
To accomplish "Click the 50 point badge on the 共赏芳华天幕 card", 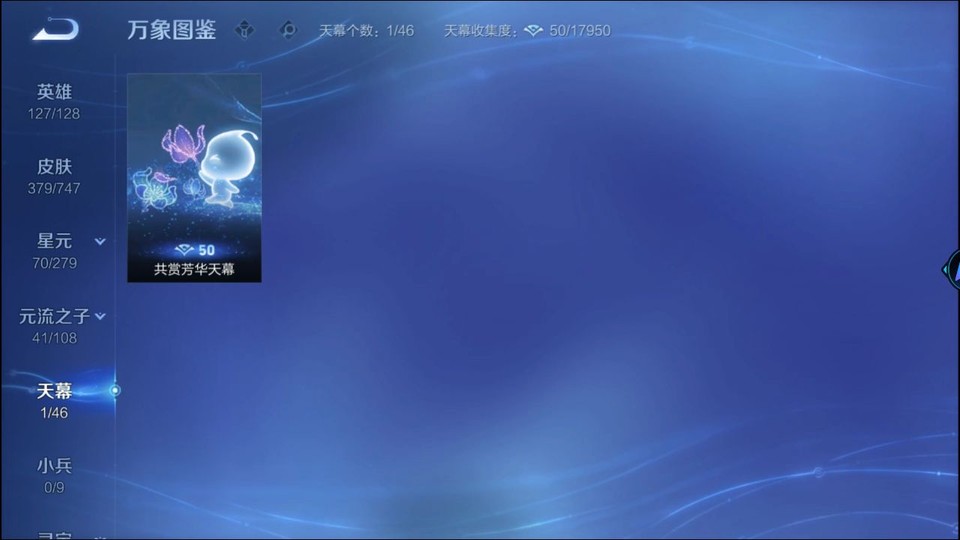I will pyautogui.click(x=195, y=250).
